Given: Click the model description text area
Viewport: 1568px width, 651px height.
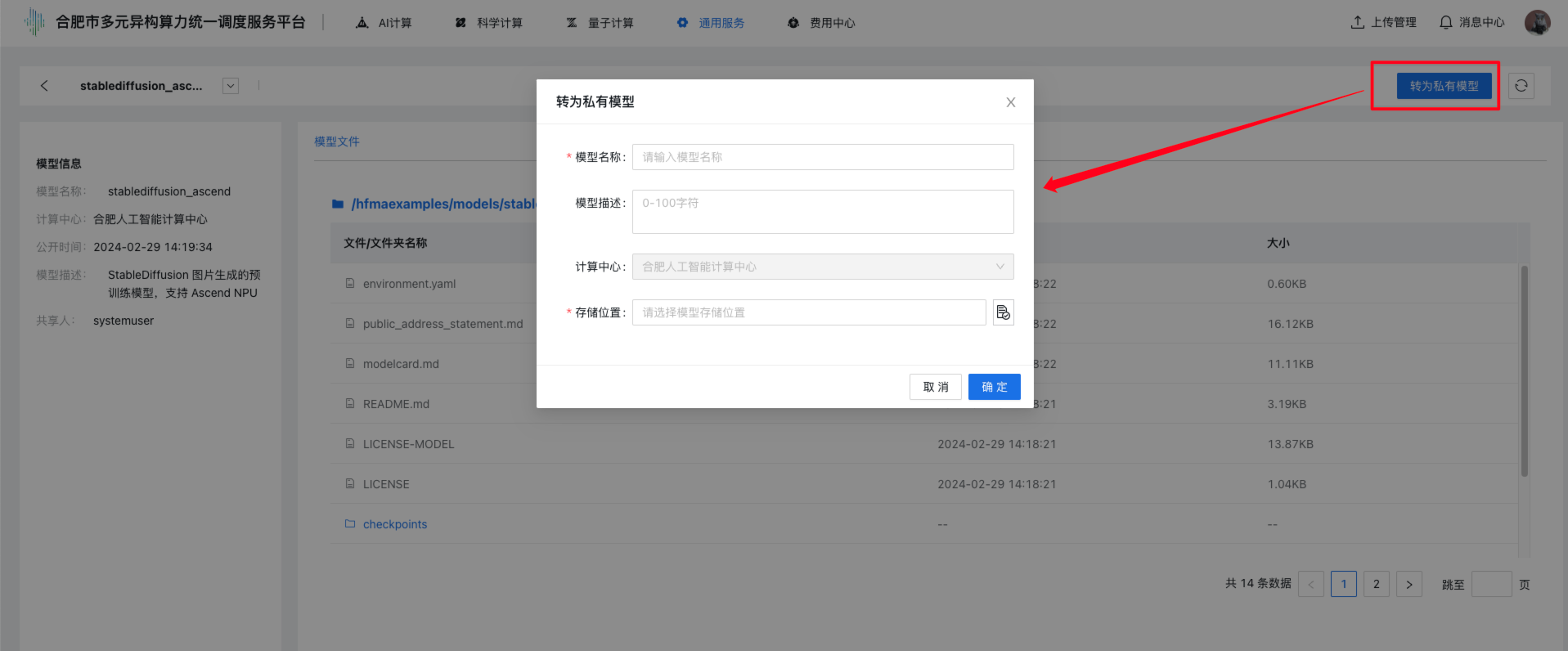Looking at the screenshot, I should [x=822, y=212].
